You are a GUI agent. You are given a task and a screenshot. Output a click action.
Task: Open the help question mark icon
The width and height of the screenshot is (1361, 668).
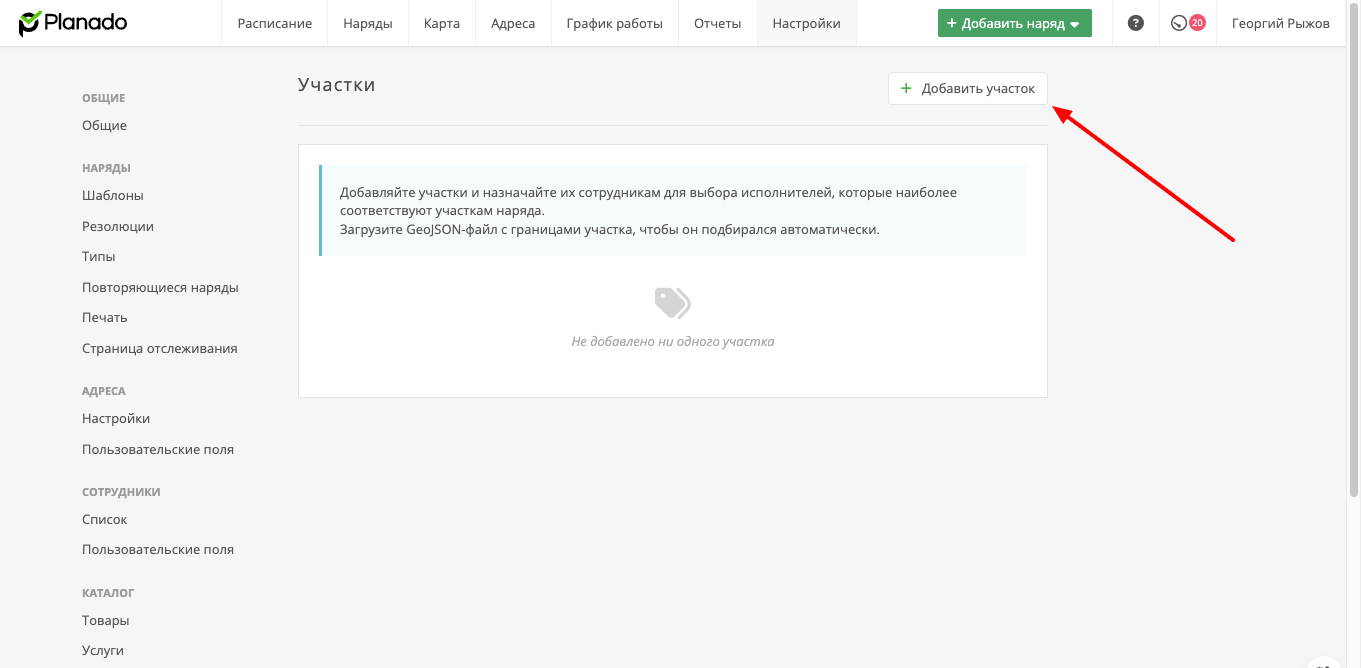click(x=1136, y=23)
